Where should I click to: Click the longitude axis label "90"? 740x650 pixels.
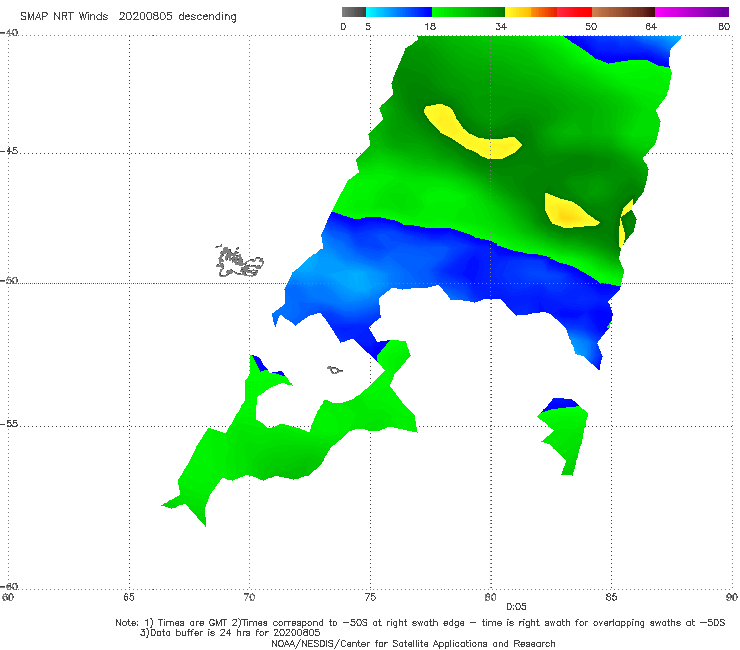pos(732,598)
